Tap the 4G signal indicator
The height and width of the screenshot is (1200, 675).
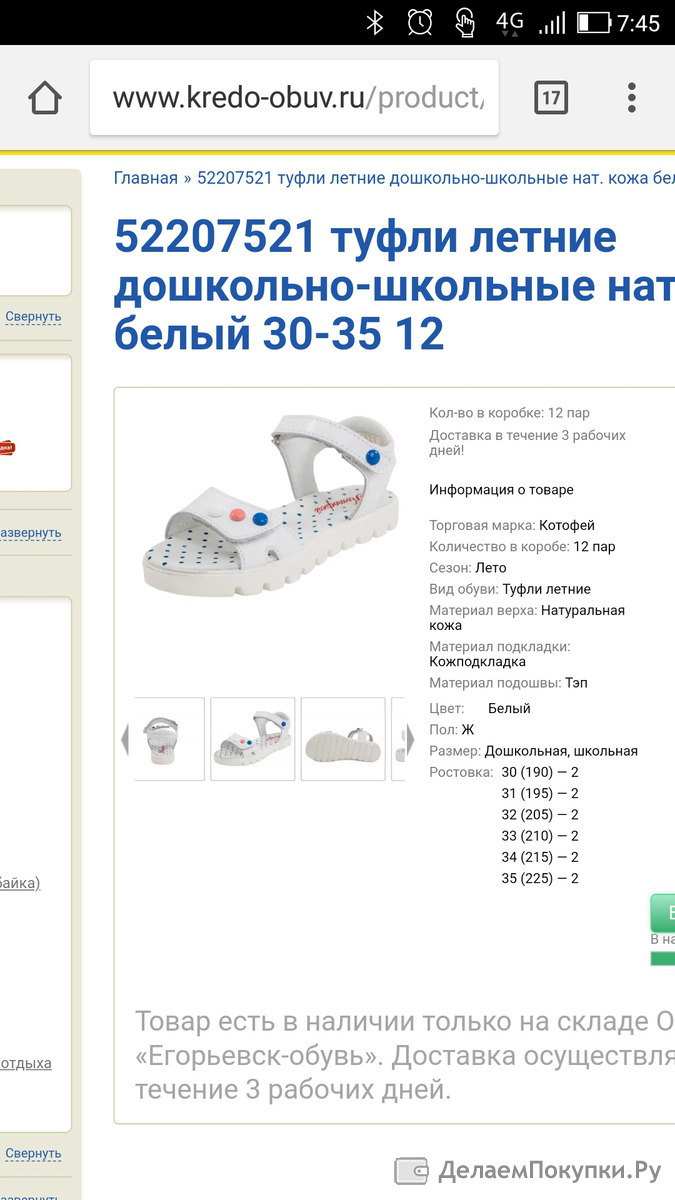tap(510, 22)
